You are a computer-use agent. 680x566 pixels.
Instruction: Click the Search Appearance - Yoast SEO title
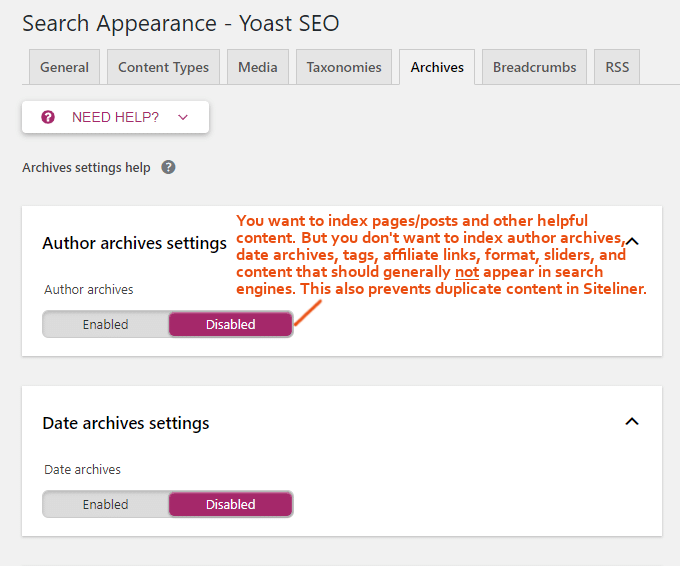point(180,23)
